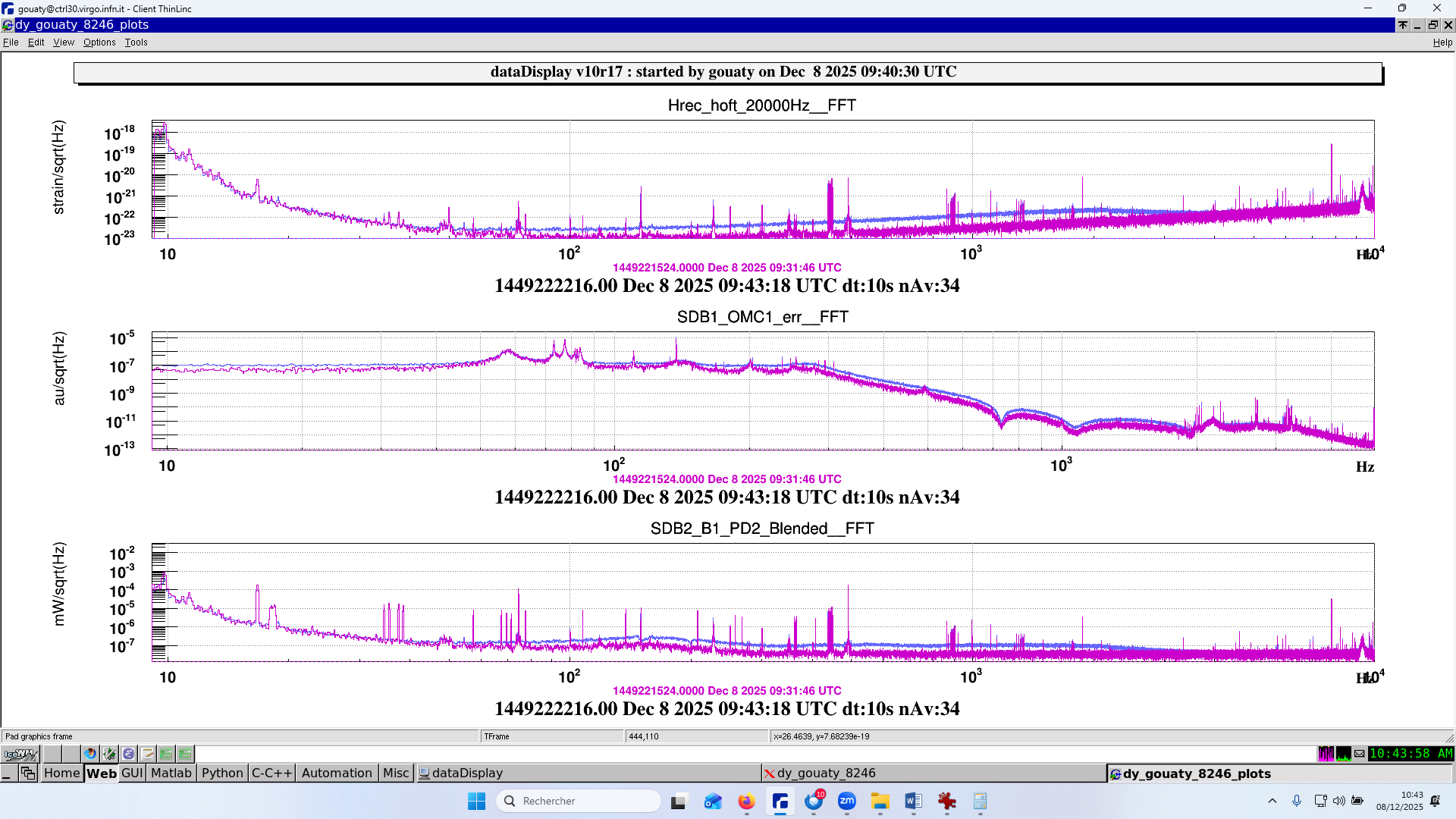Switch to the Matlab workspace

tap(171, 773)
